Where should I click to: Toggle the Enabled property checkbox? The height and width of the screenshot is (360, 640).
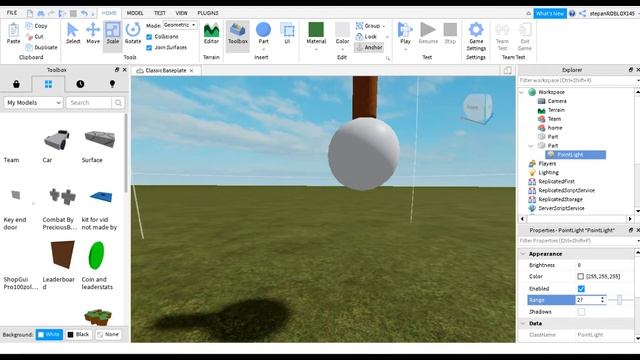(x=581, y=289)
